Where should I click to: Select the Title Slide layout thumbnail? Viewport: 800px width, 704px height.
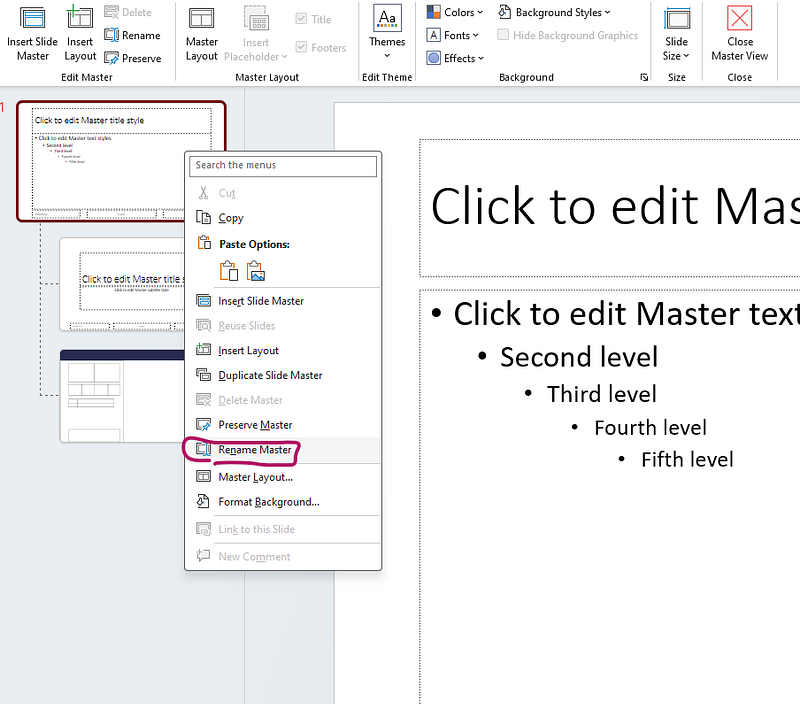point(122,284)
